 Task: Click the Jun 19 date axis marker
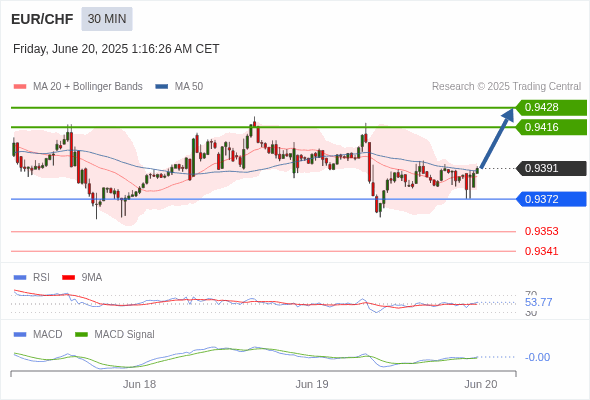pyautogui.click(x=312, y=384)
